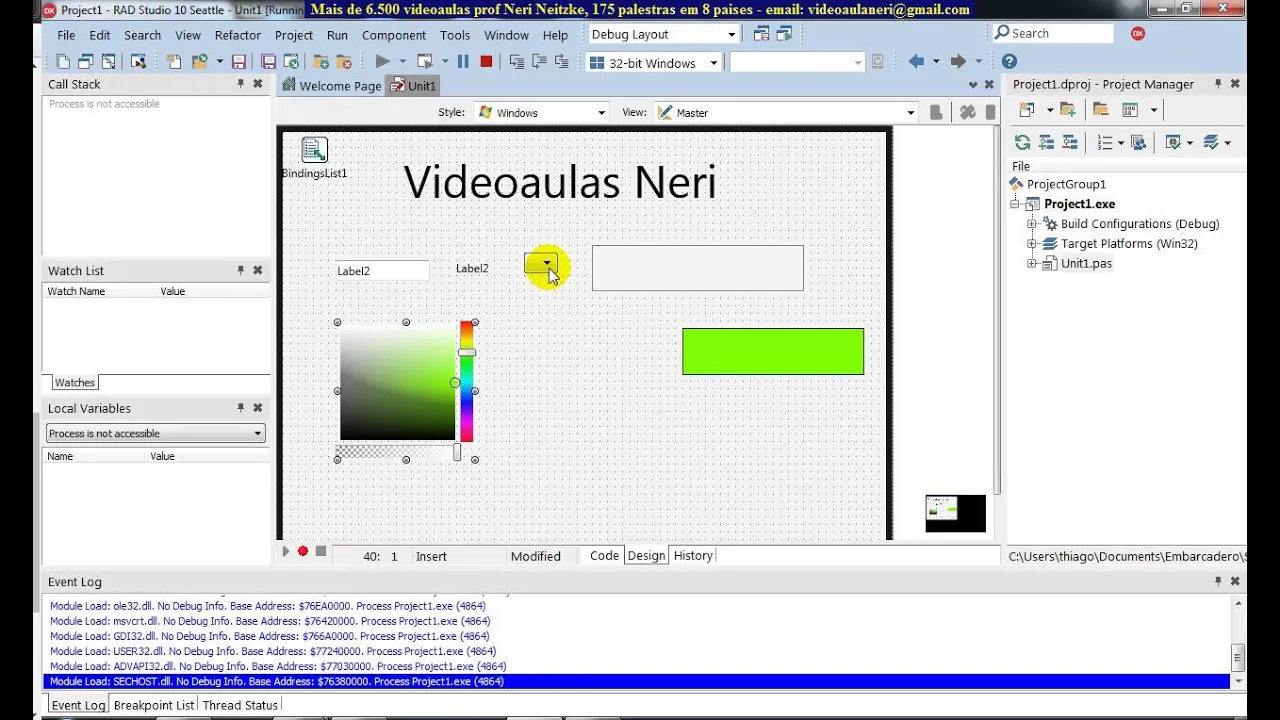Click the Label2 edit field

pos(382,271)
